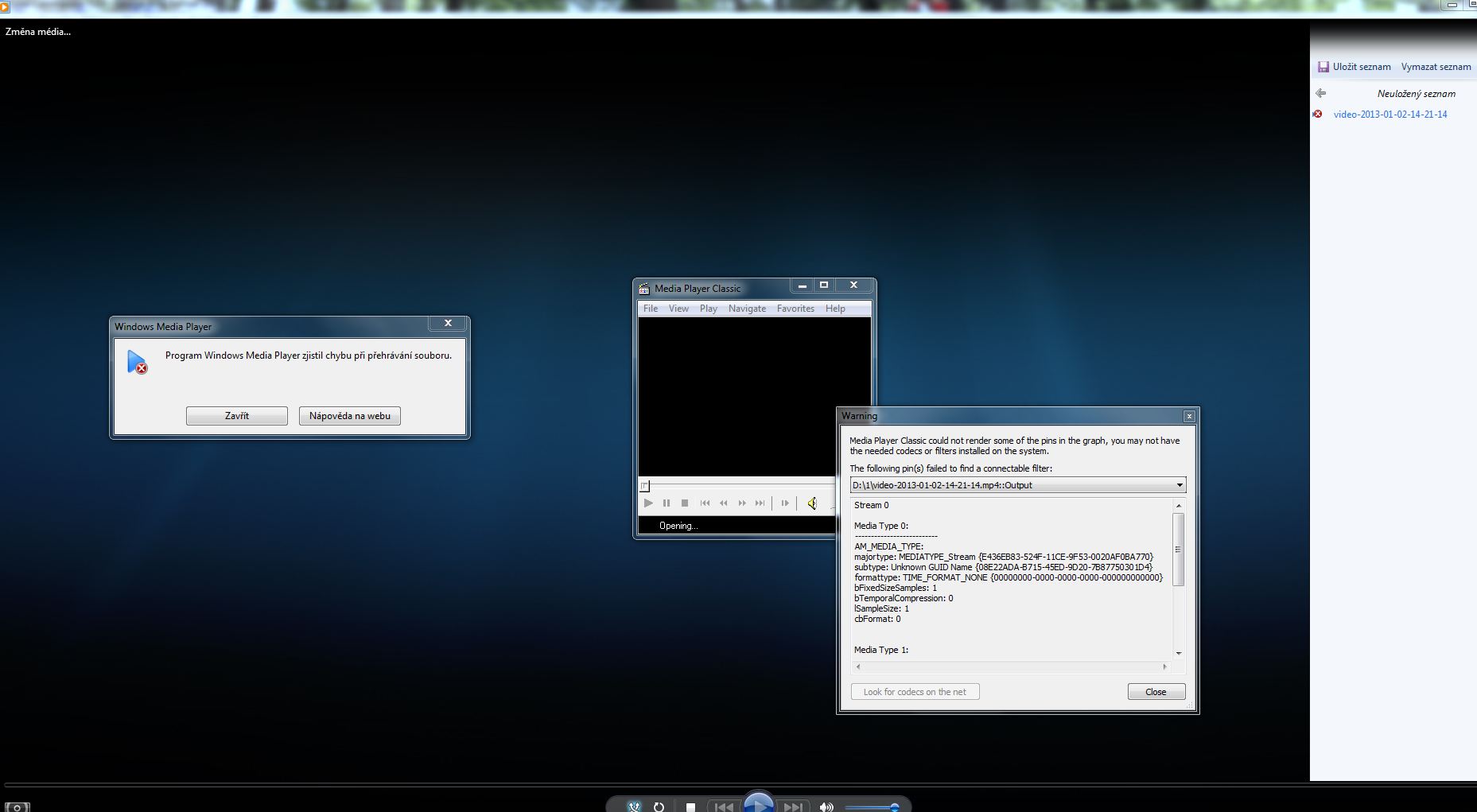
Task: Skip to next track in Windows Media Player
Action: (x=793, y=807)
